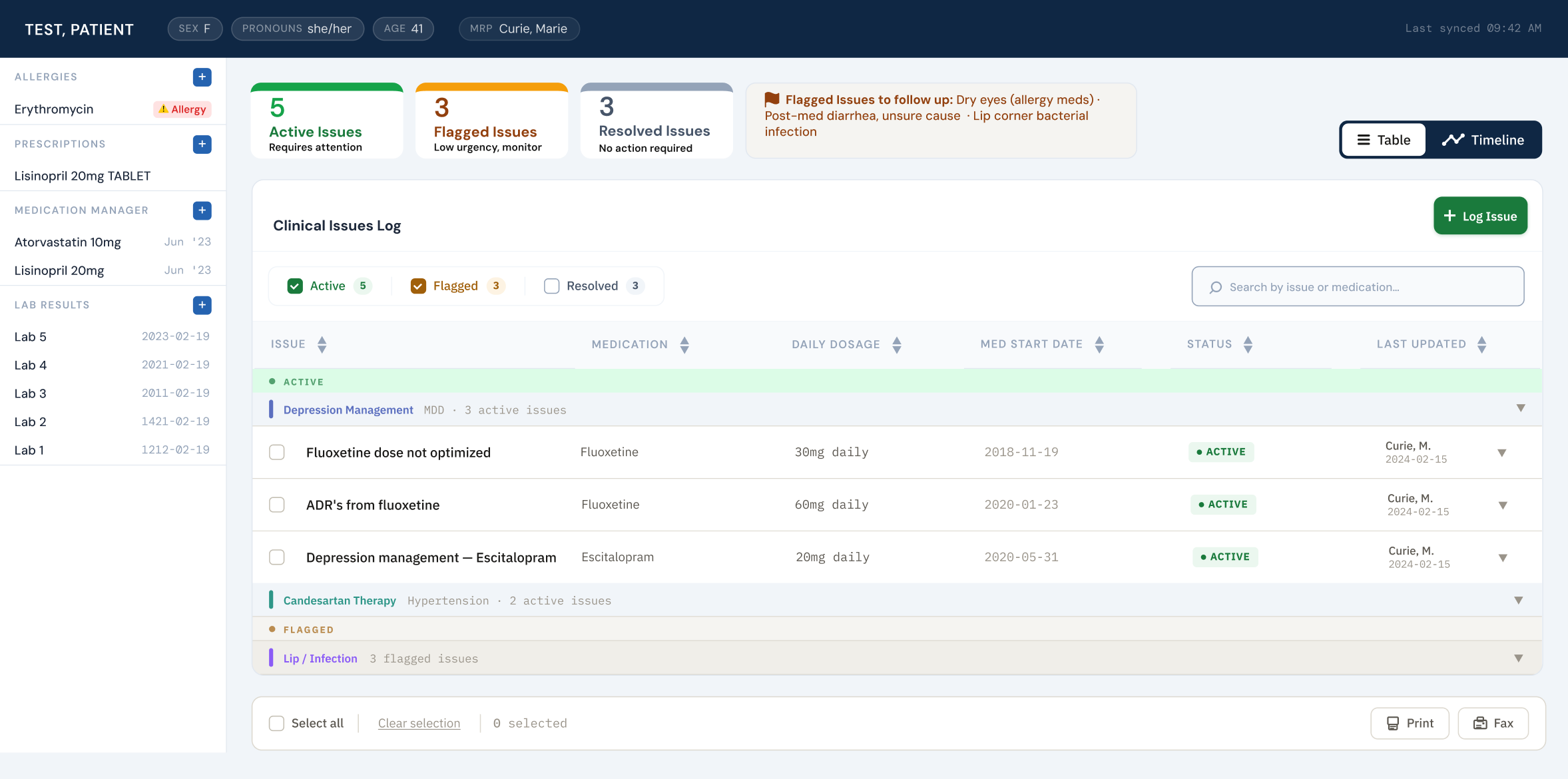Click the Log Issue button
This screenshot has width=1568, height=779.
1479,216
